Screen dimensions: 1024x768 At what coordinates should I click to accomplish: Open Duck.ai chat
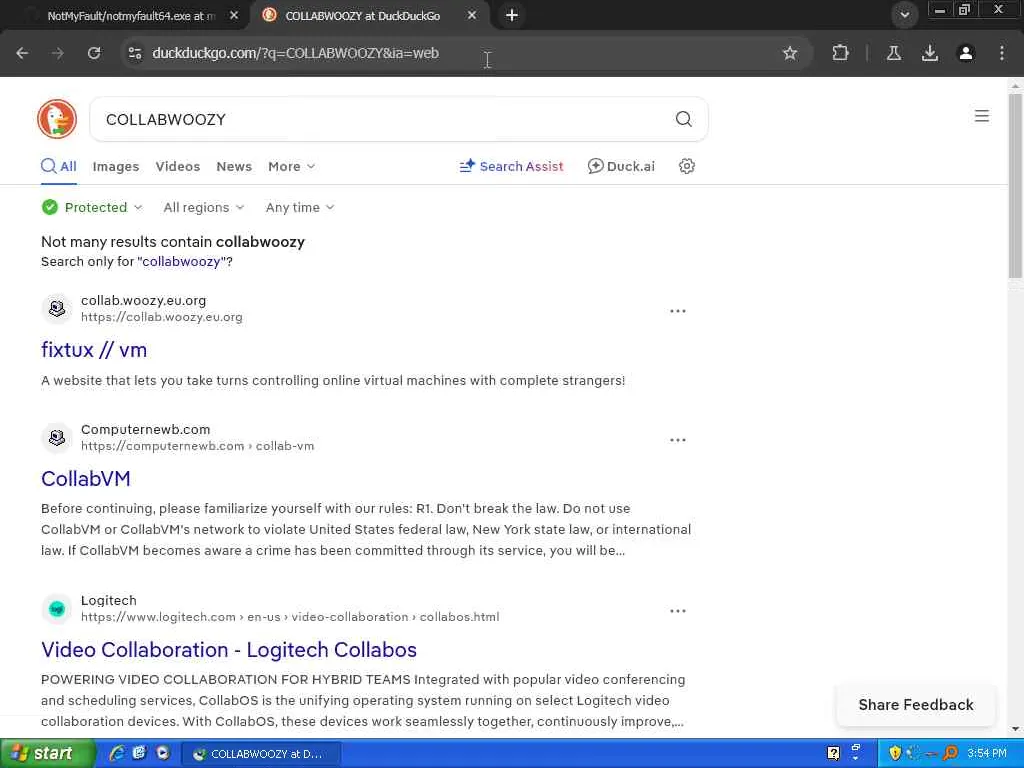[x=621, y=167]
